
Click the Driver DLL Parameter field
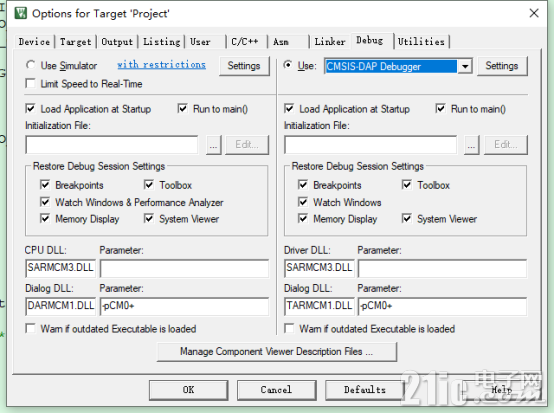coord(442,268)
